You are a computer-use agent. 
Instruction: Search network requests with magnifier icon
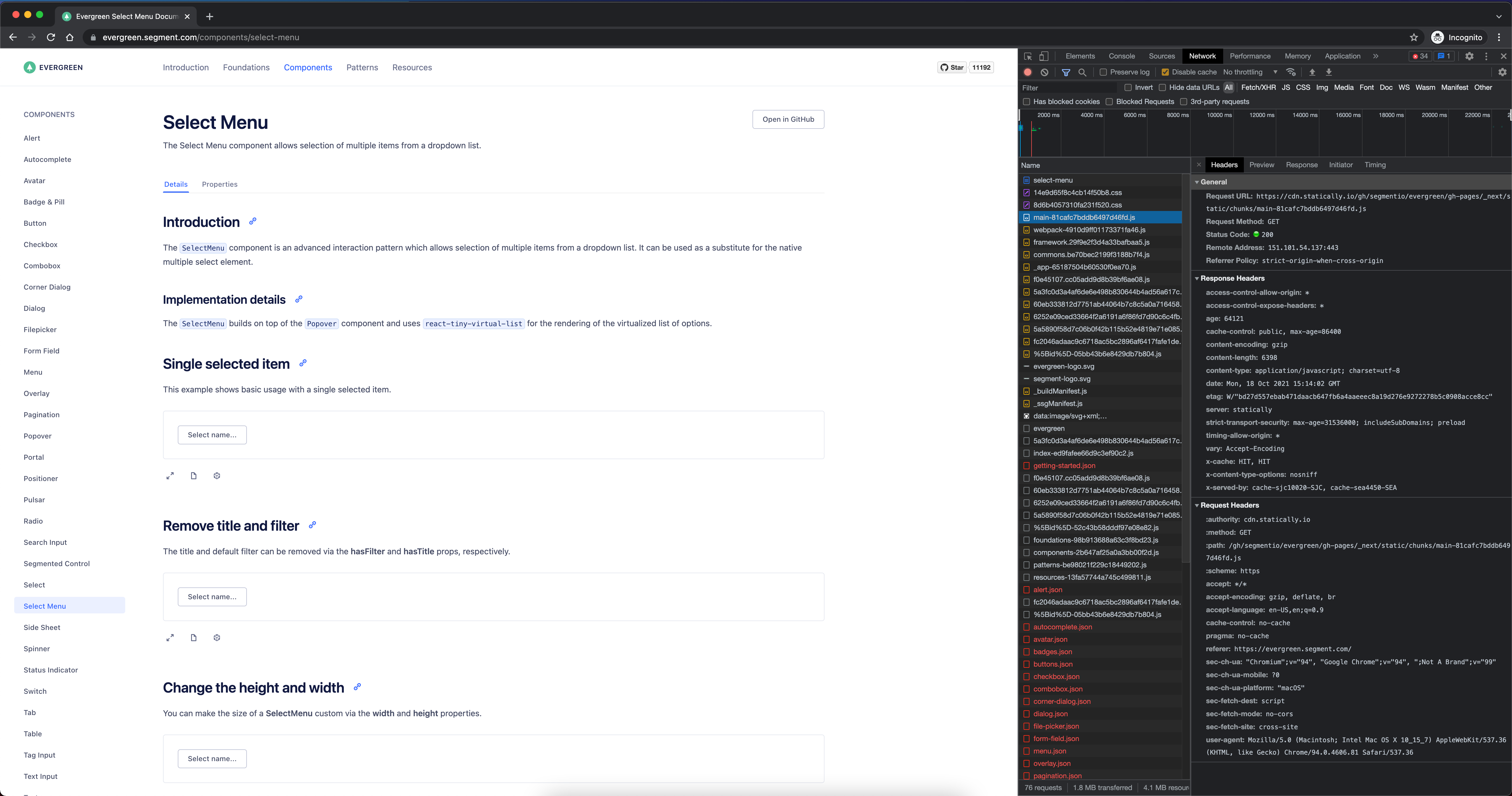tap(1083, 72)
